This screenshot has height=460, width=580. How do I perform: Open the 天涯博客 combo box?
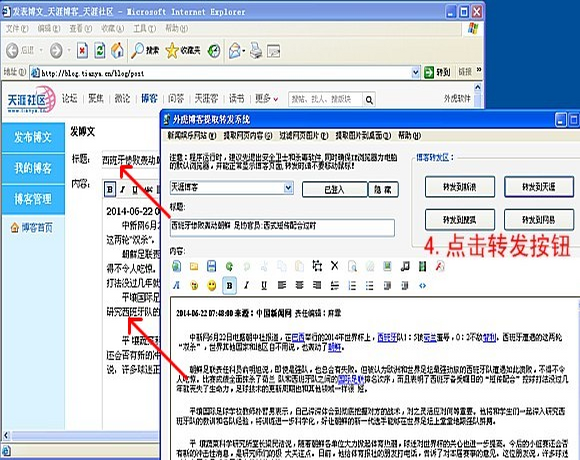(x=288, y=188)
